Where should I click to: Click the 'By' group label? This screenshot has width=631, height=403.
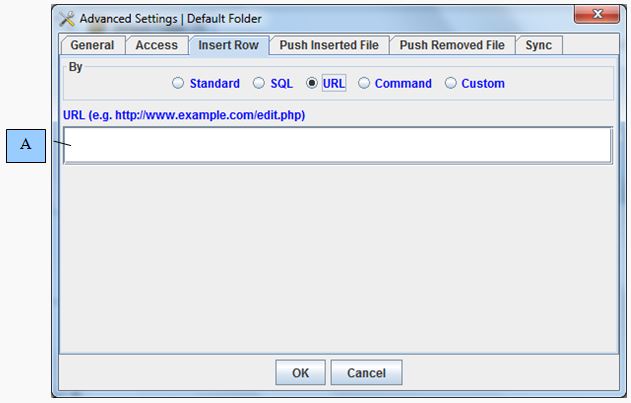point(76,67)
